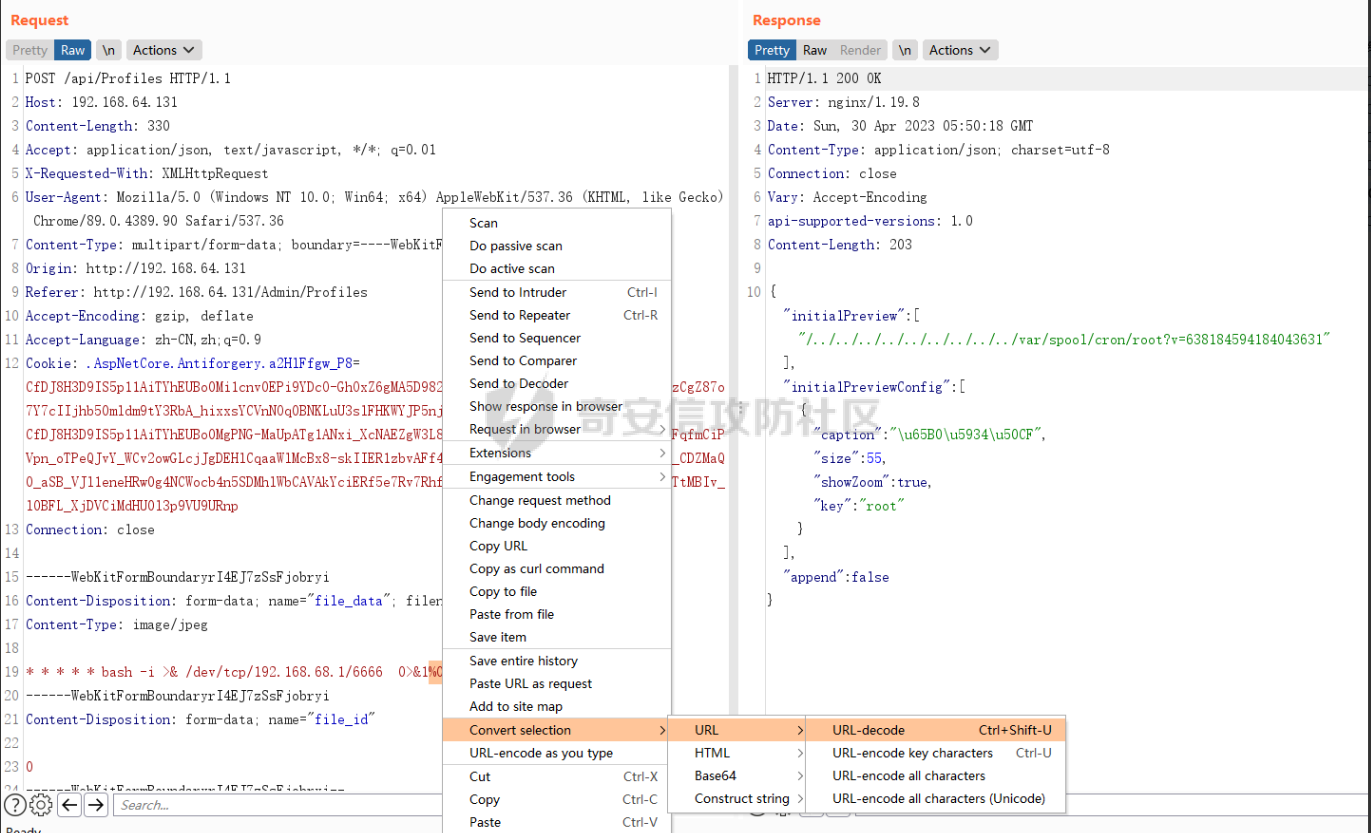Expand the URL conversion submenu

tap(737, 730)
